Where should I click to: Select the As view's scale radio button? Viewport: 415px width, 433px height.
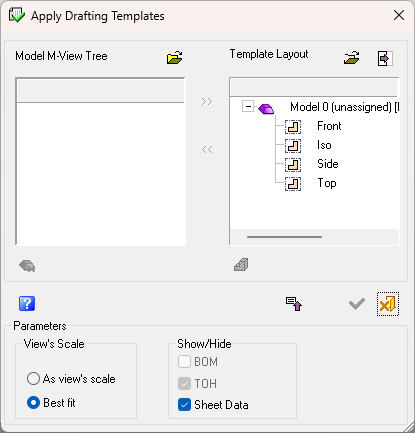(33, 379)
